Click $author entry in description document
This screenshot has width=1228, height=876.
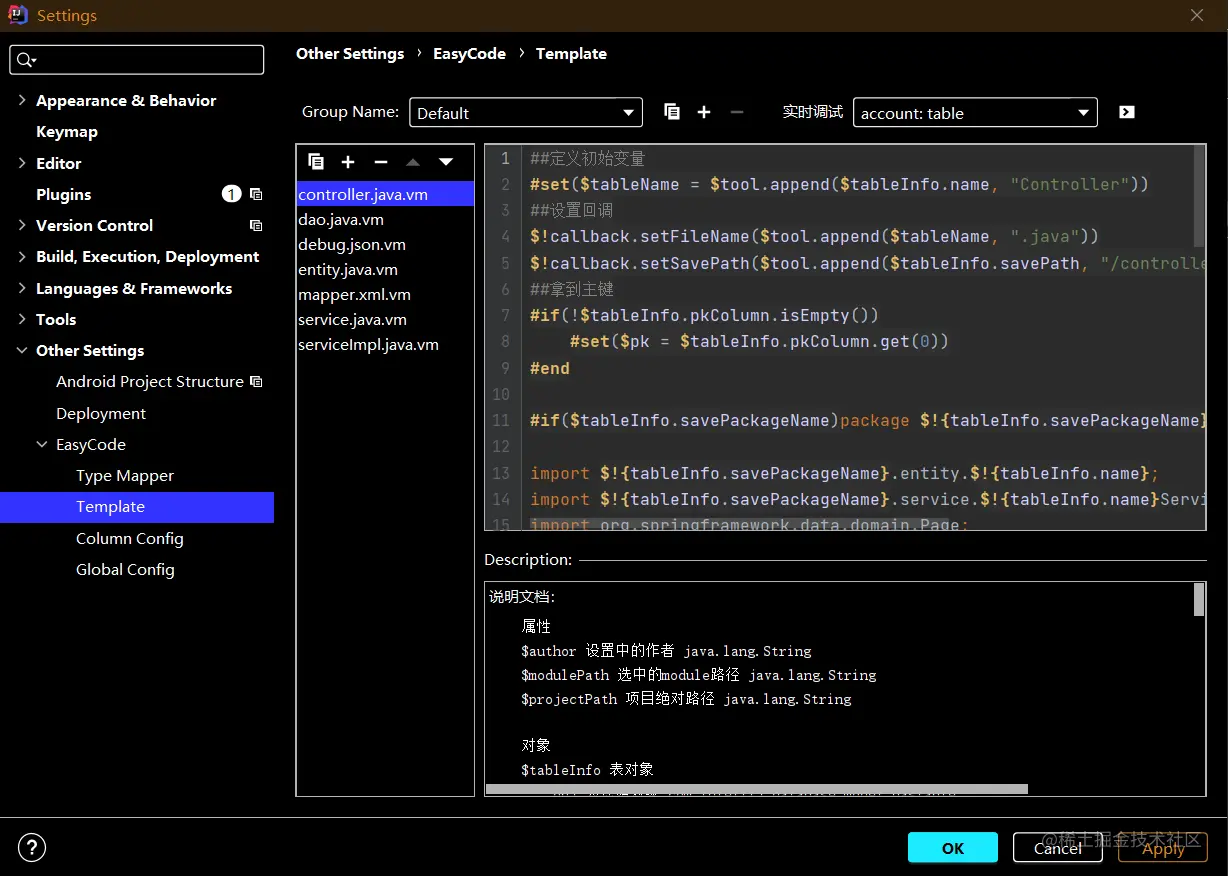[666, 651]
